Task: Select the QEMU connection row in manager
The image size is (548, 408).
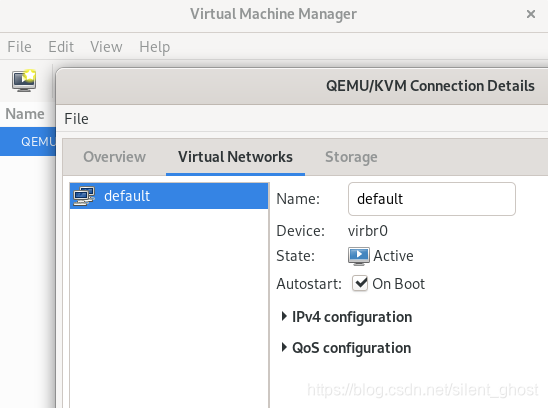Action: 28,142
